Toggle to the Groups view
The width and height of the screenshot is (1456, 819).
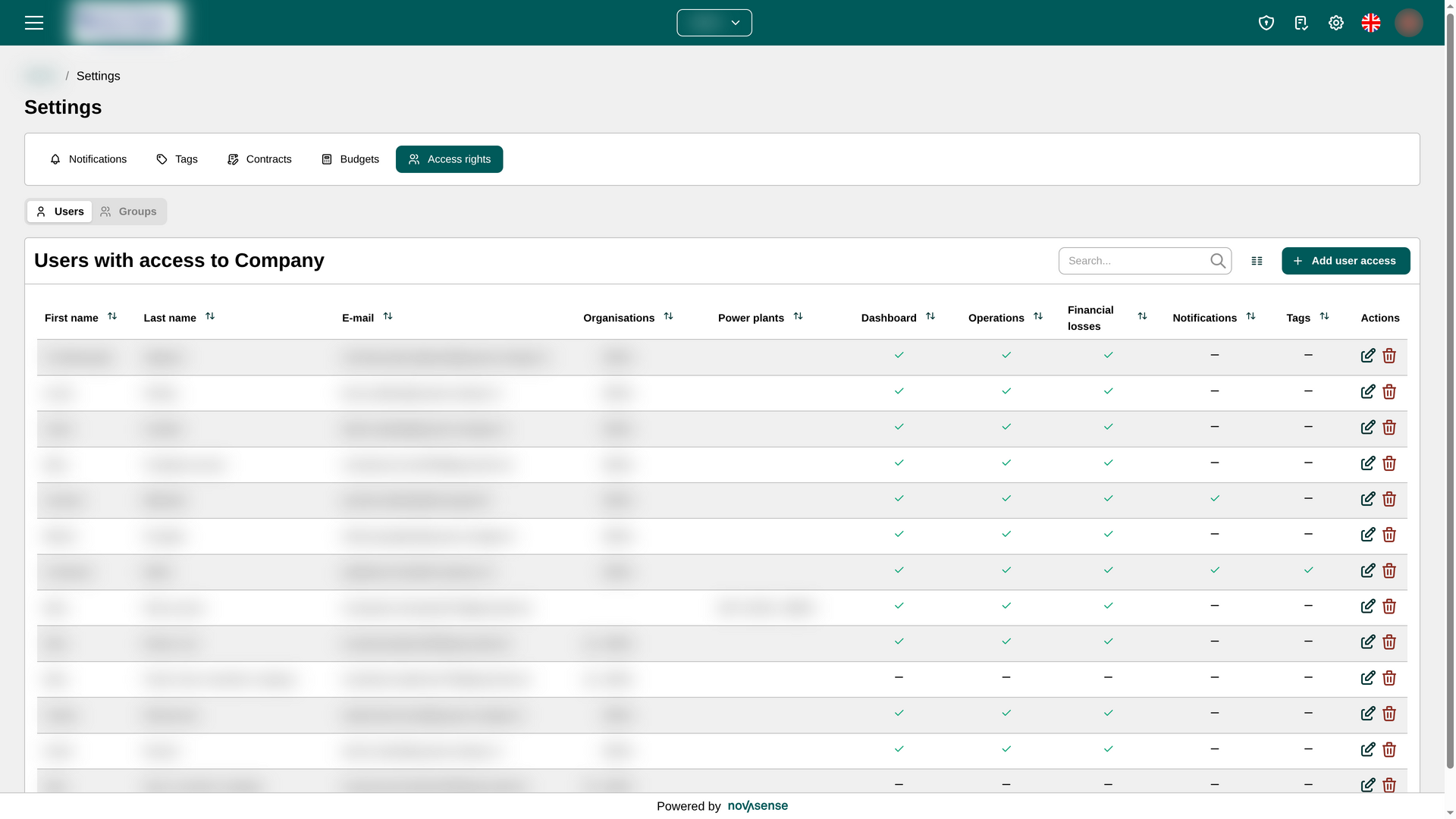point(128,212)
